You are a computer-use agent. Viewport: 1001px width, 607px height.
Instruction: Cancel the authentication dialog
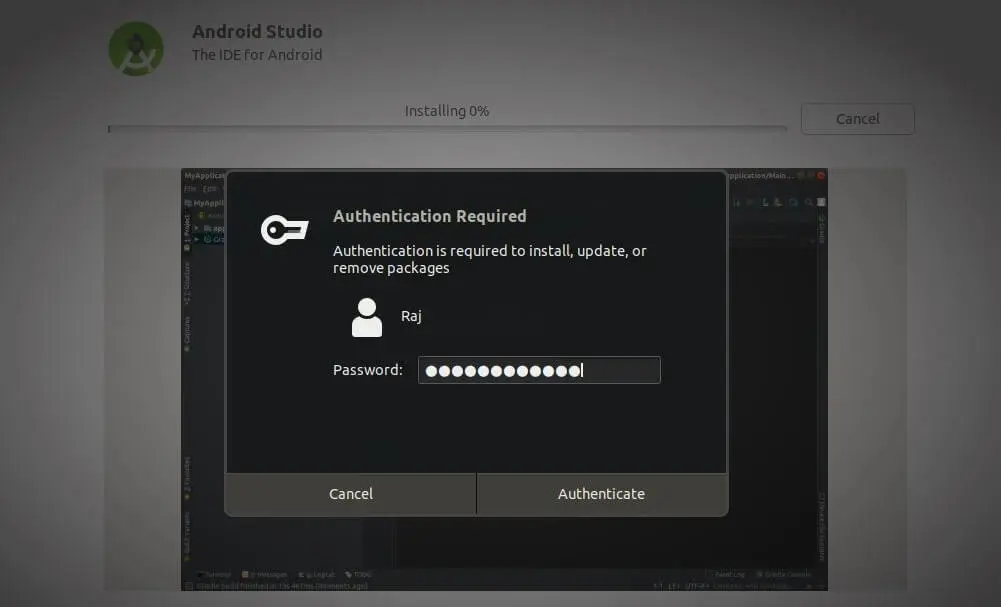[350, 494]
